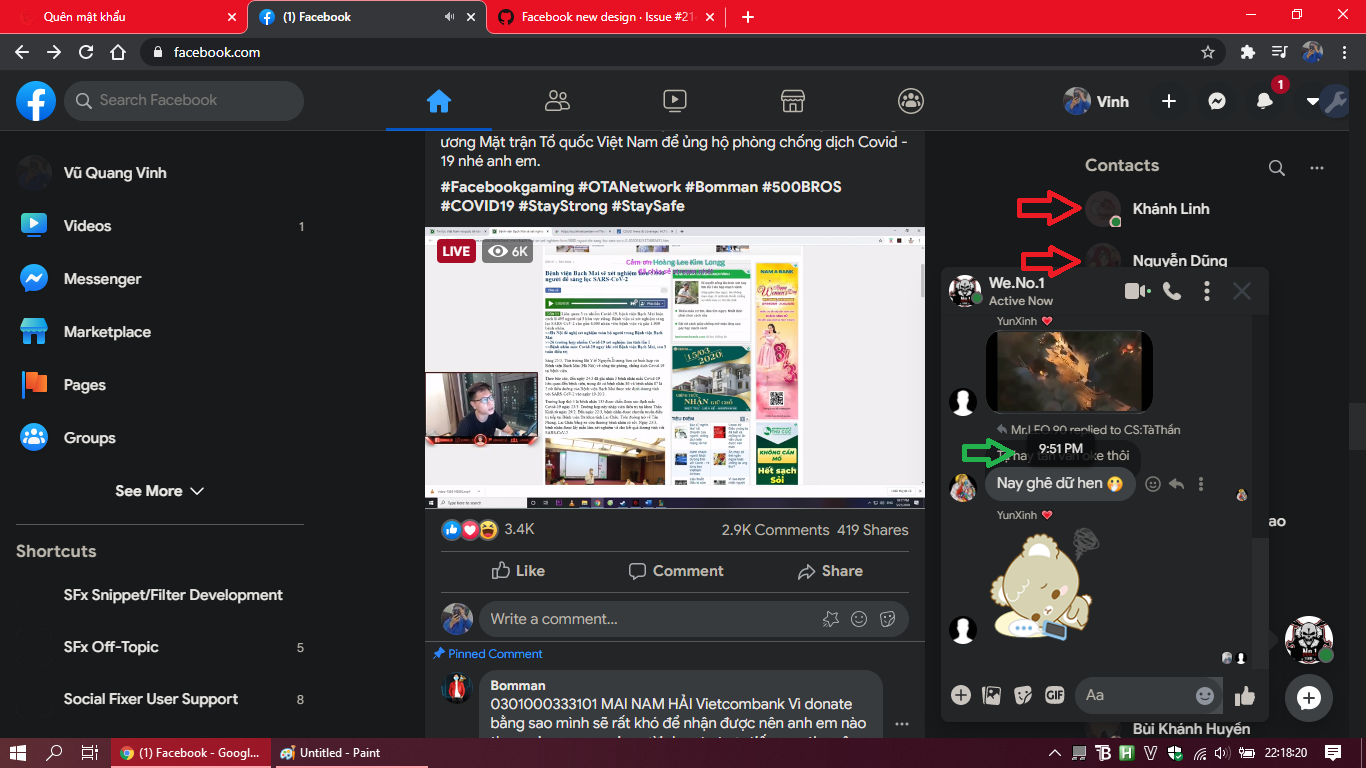Open the Notifications bell icon
Image resolution: width=1366 pixels, height=768 pixels.
pos(1264,100)
